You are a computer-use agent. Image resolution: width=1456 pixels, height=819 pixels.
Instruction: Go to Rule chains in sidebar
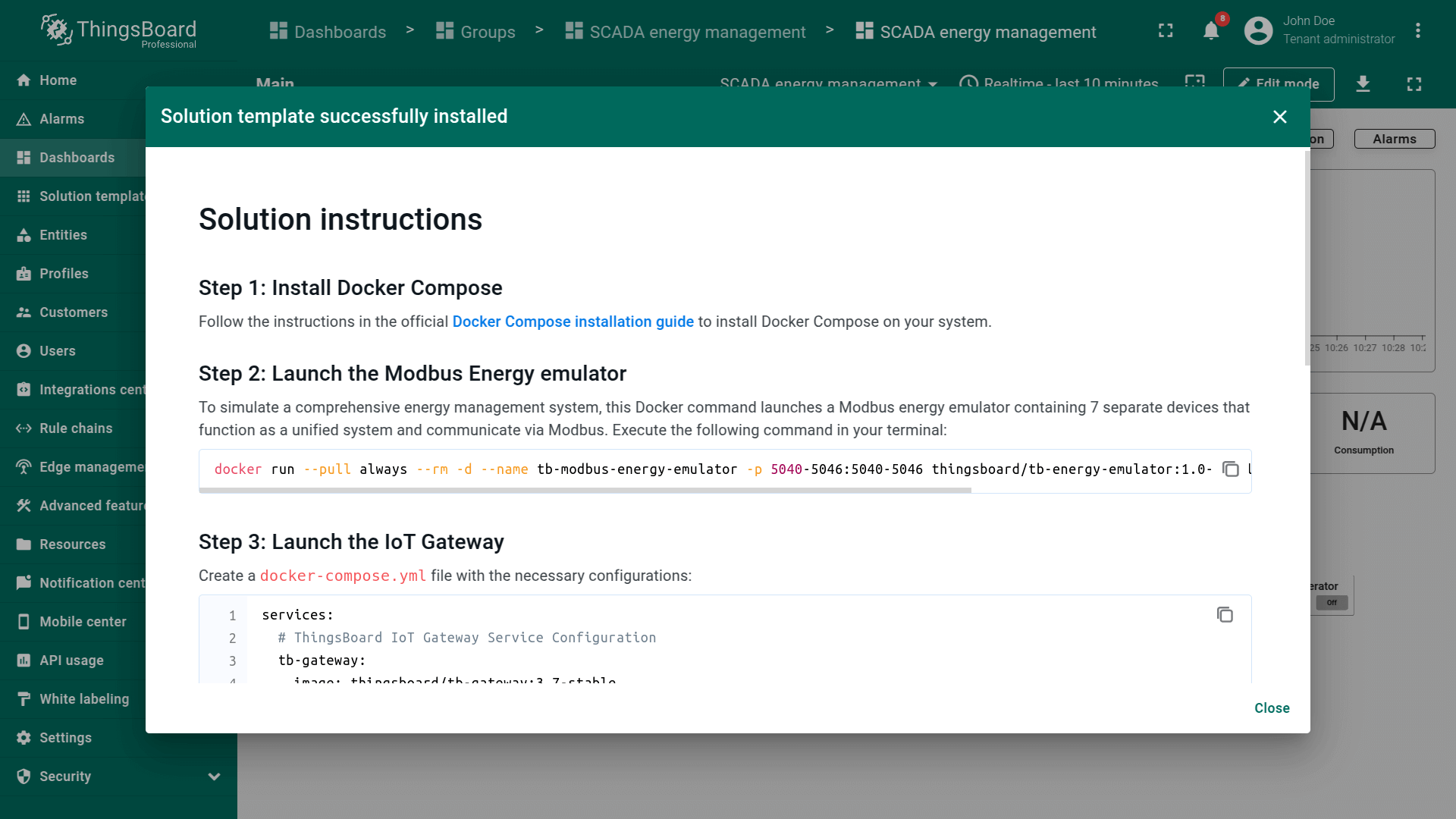[76, 428]
